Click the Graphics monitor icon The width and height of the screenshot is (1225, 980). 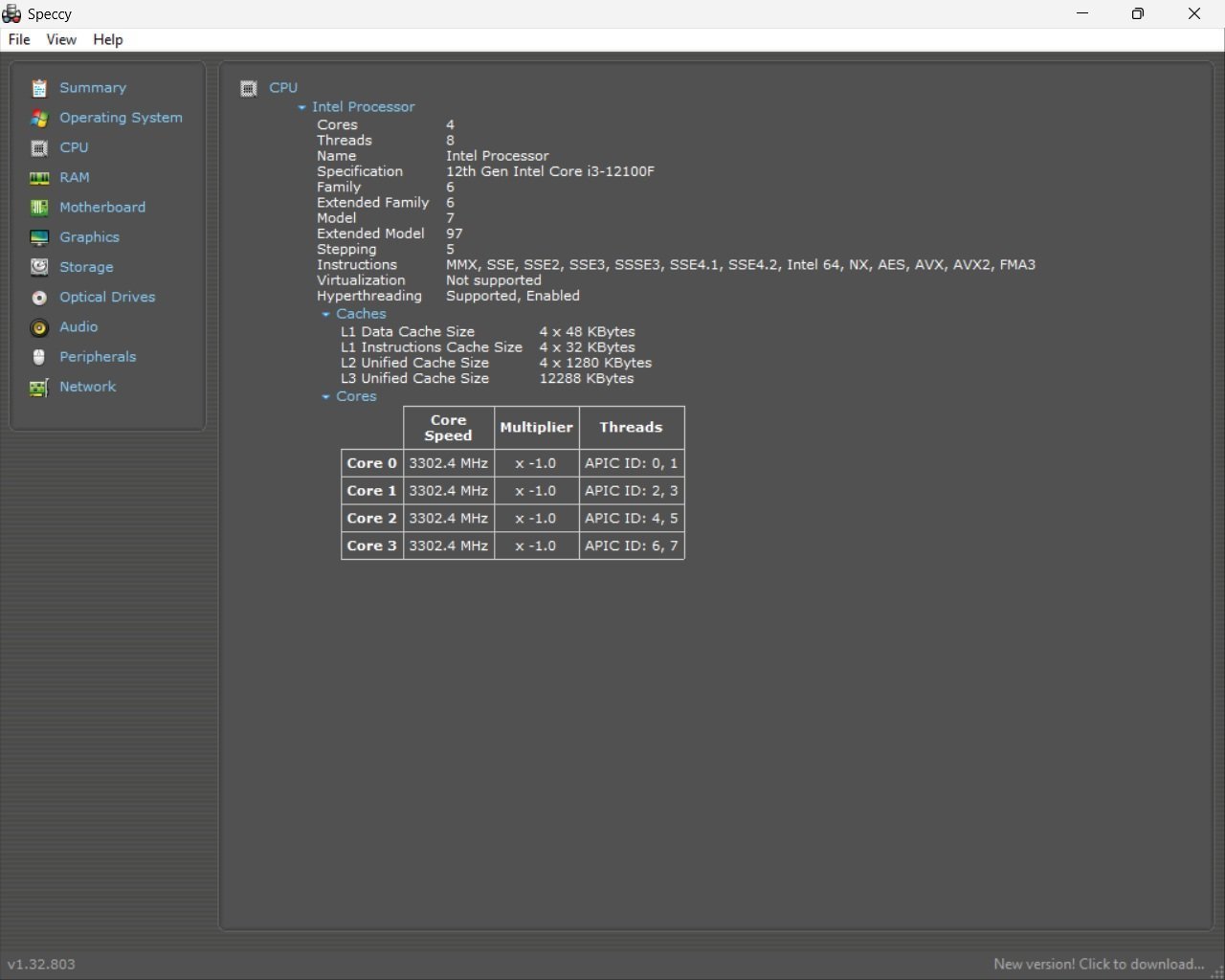click(39, 237)
